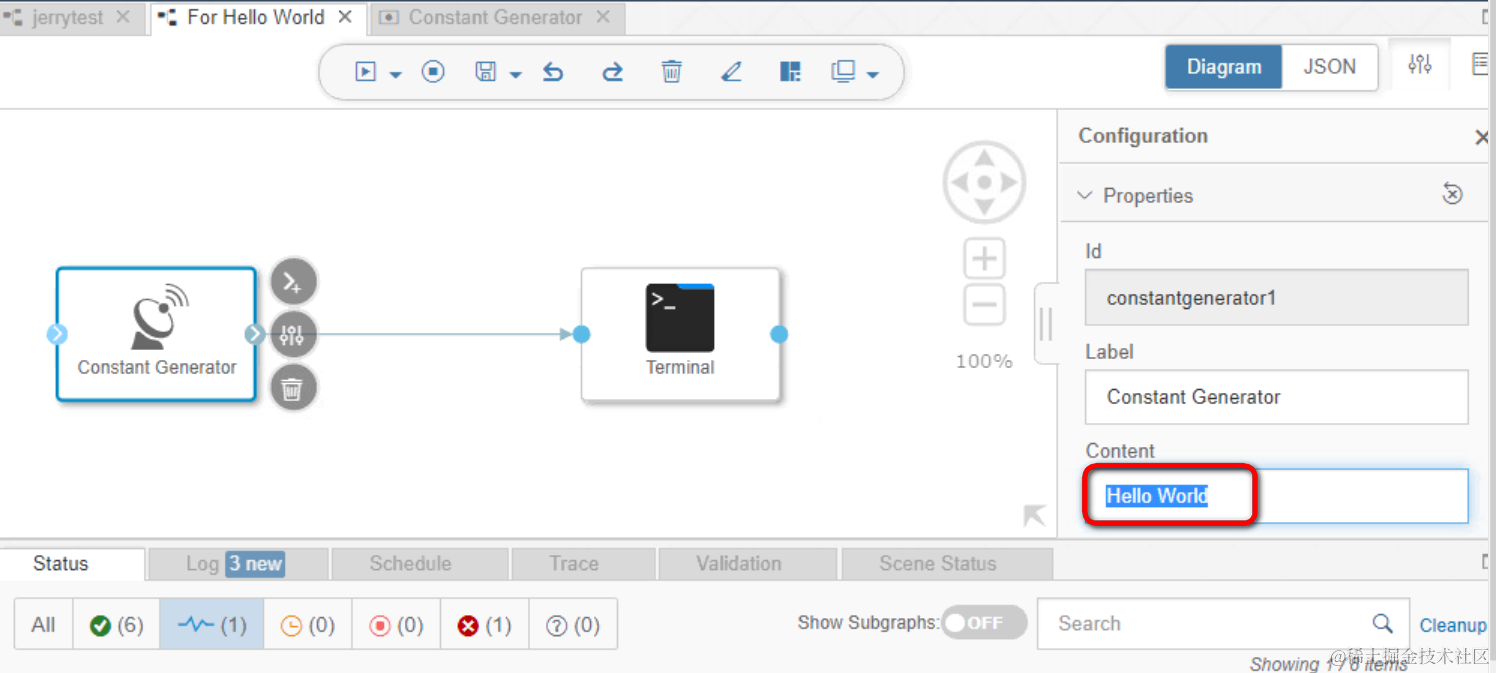1496x673 pixels.
Task: Click the status Search field
Action: click(1223, 624)
